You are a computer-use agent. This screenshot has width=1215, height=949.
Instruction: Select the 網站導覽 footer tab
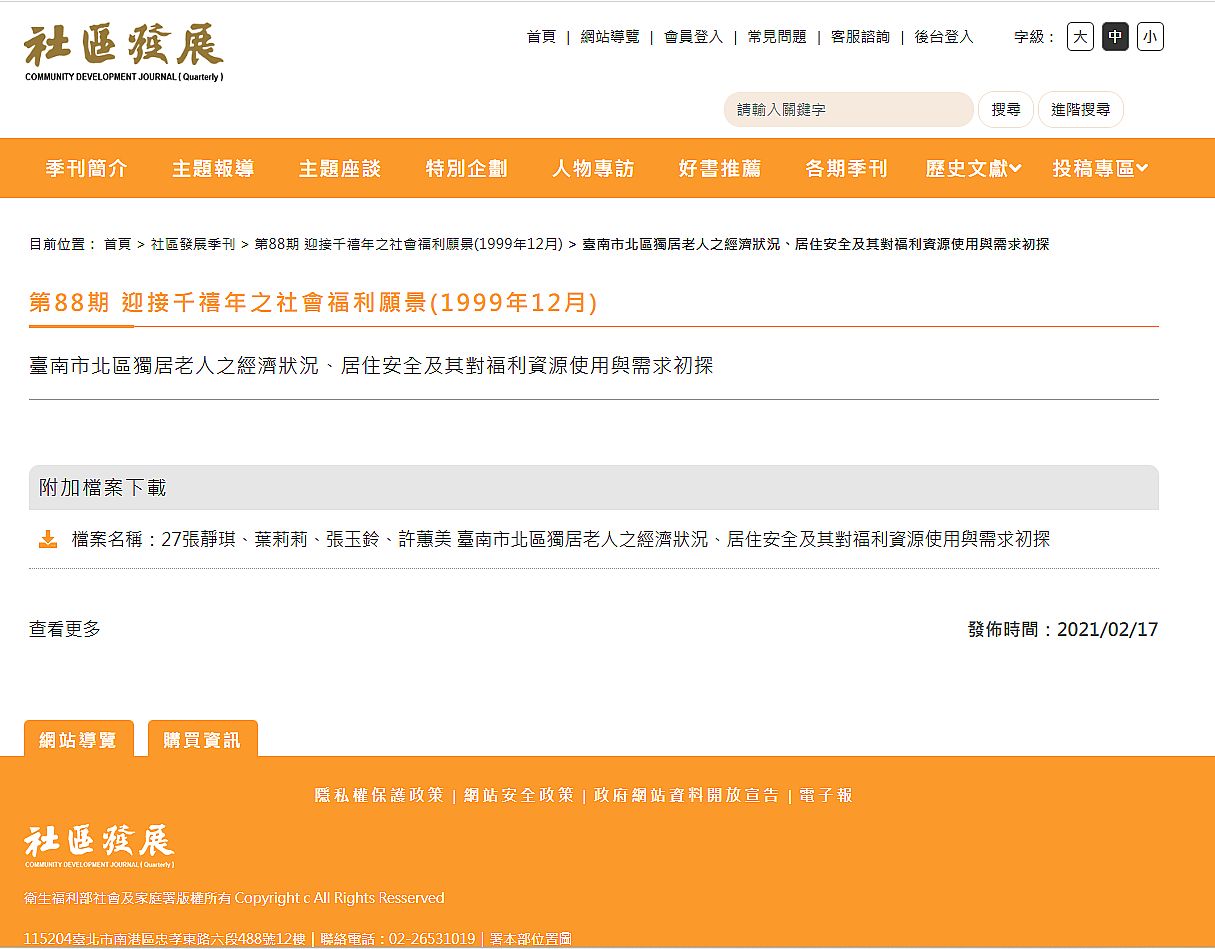(78, 740)
